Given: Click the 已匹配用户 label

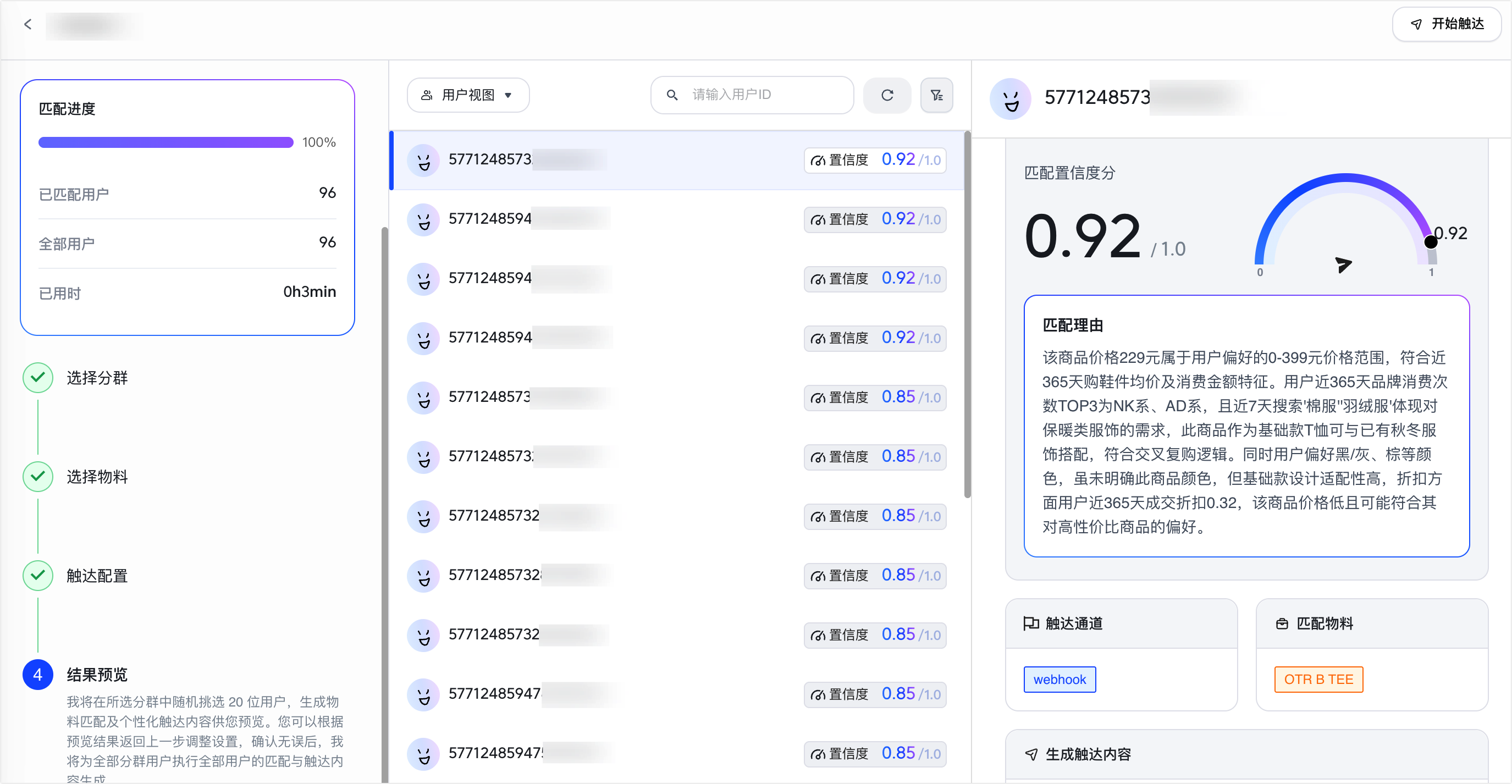Looking at the screenshot, I should (x=74, y=194).
